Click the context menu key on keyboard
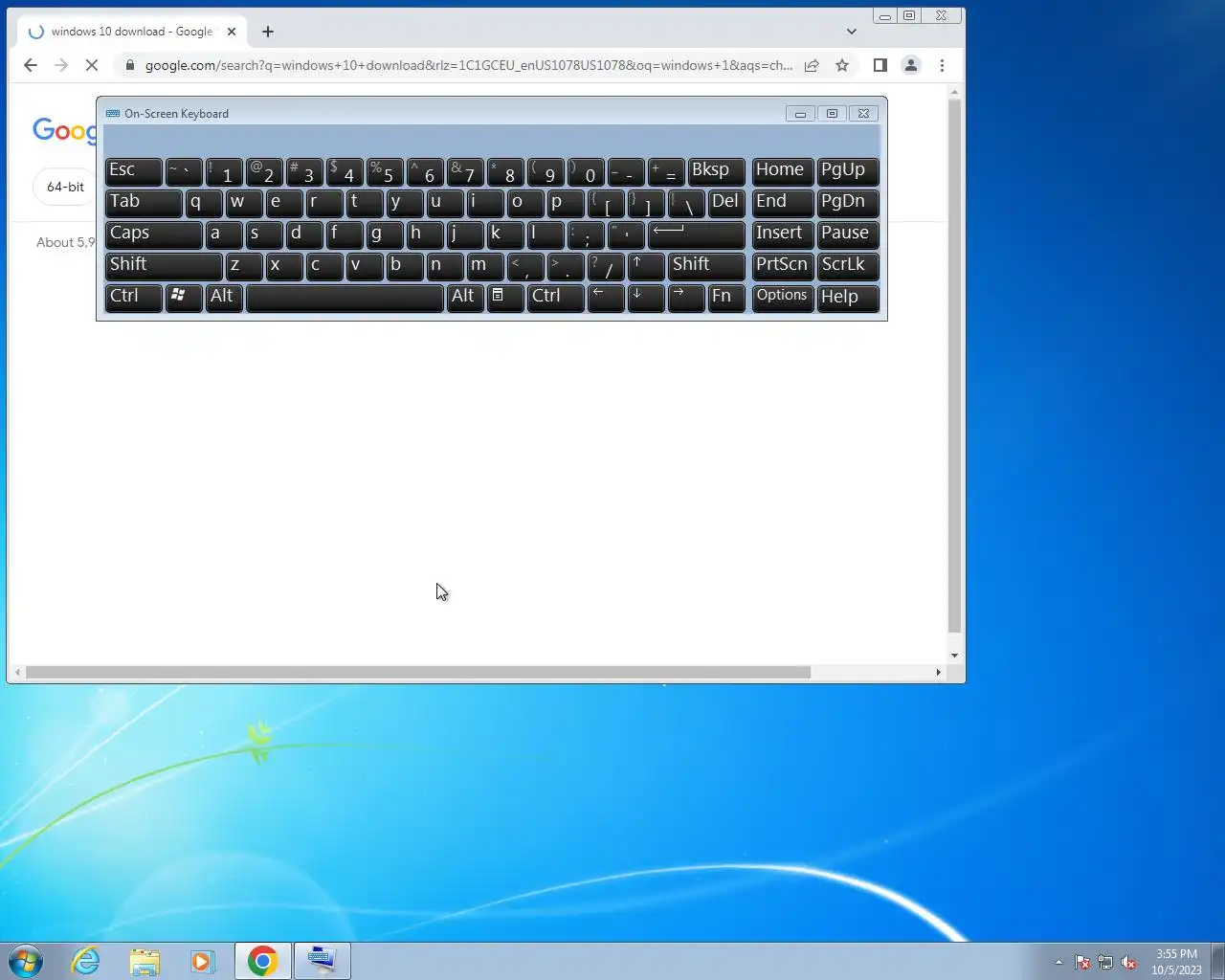Screen dimensions: 1225x980 pyautogui.click(x=505, y=298)
